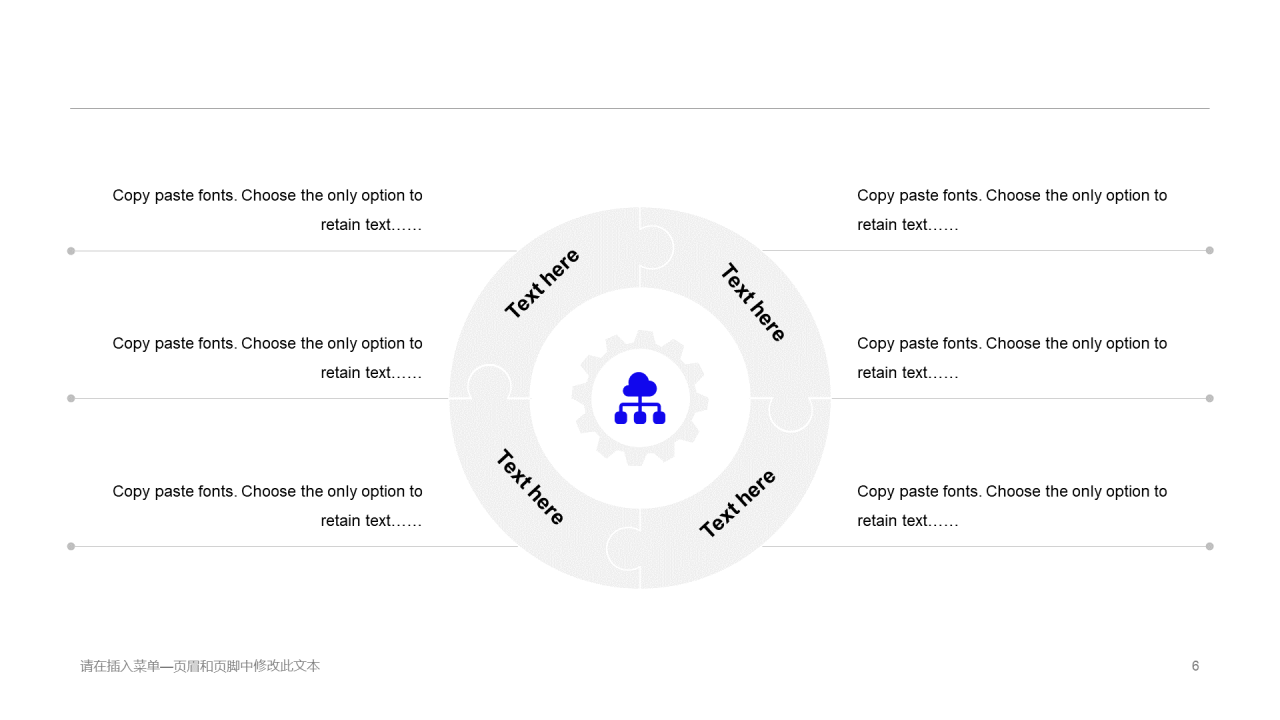This screenshot has height=720, width=1280.
Task: Click the top-left 'Copy paste fonts' text block
Action: click(267, 210)
